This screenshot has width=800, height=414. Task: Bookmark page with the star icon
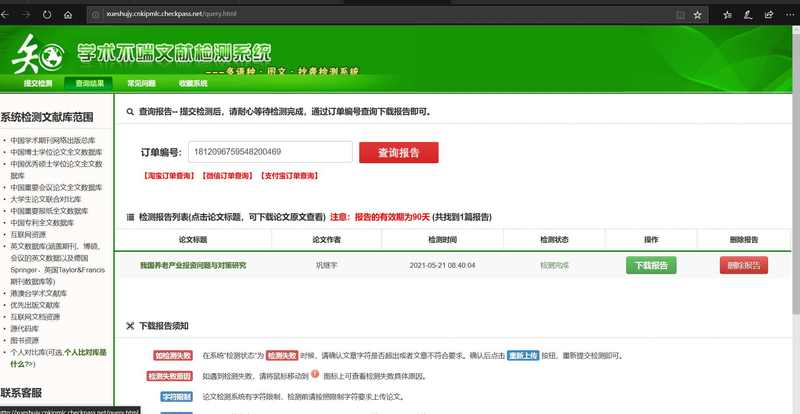697,15
